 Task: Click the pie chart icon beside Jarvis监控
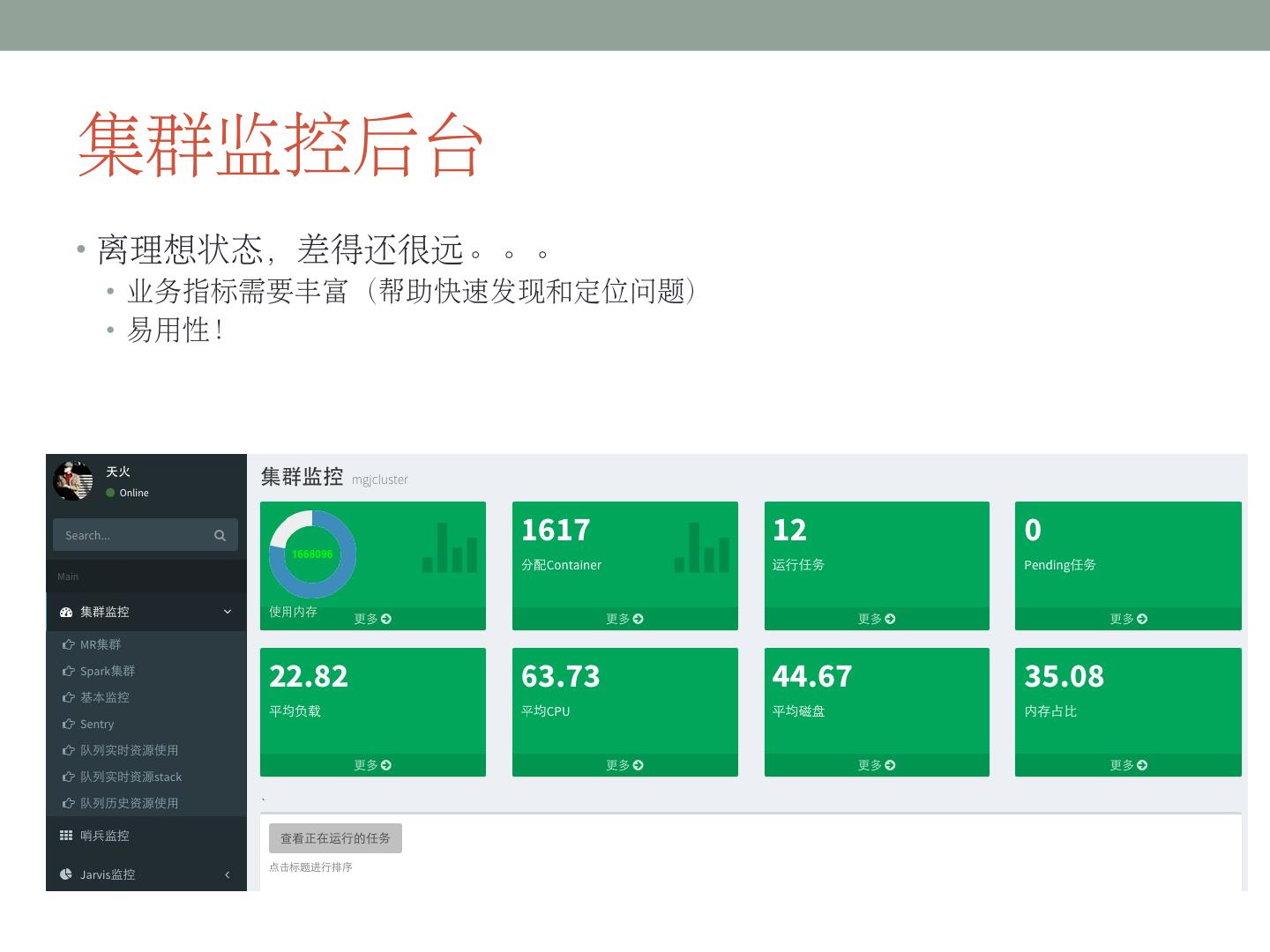(x=66, y=874)
